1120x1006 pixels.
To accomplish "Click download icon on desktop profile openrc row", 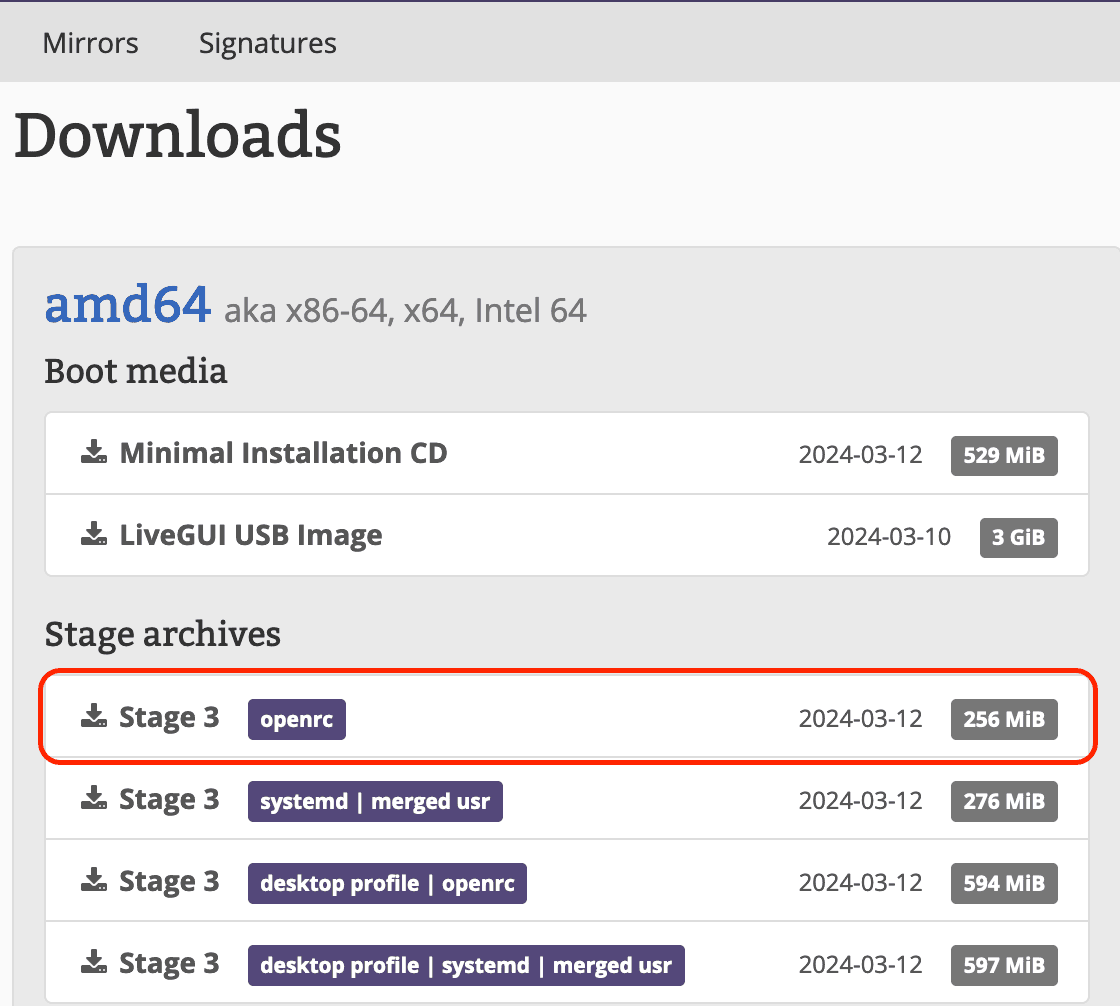I will pyautogui.click(x=94, y=881).
